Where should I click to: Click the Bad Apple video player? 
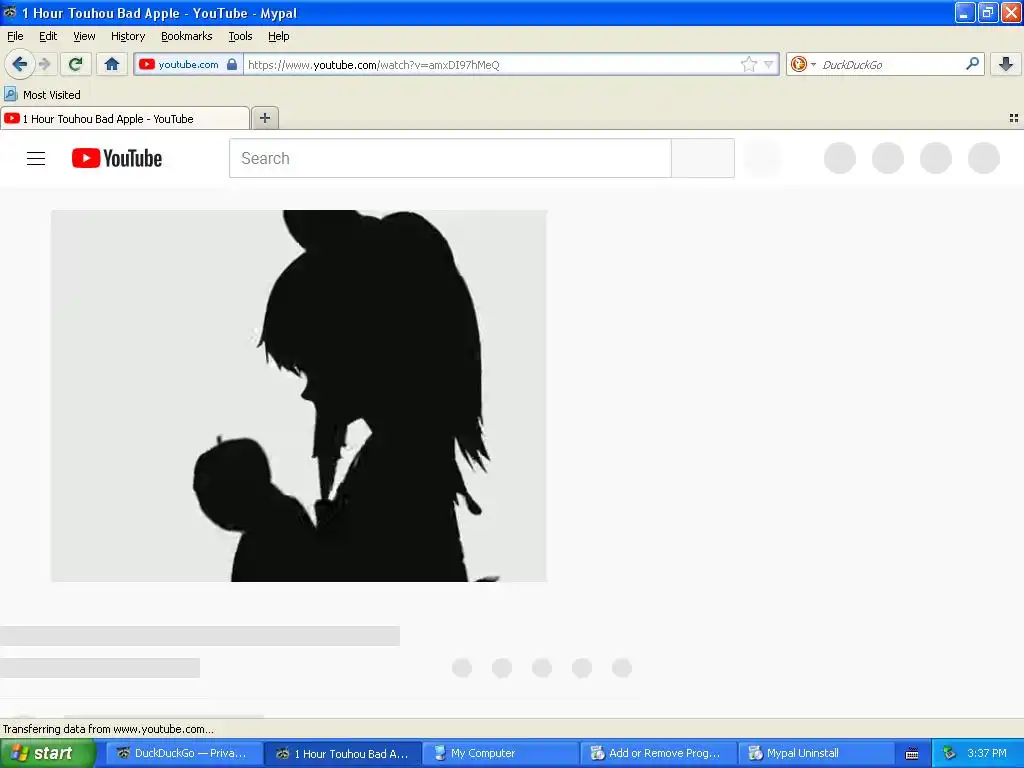click(299, 396)
